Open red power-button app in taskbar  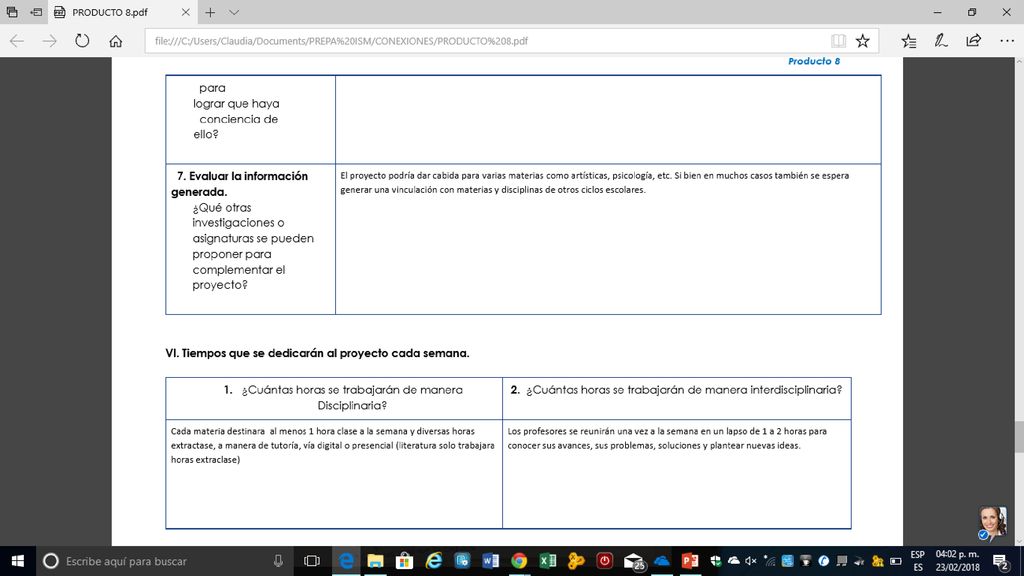(x=605, y=561)
